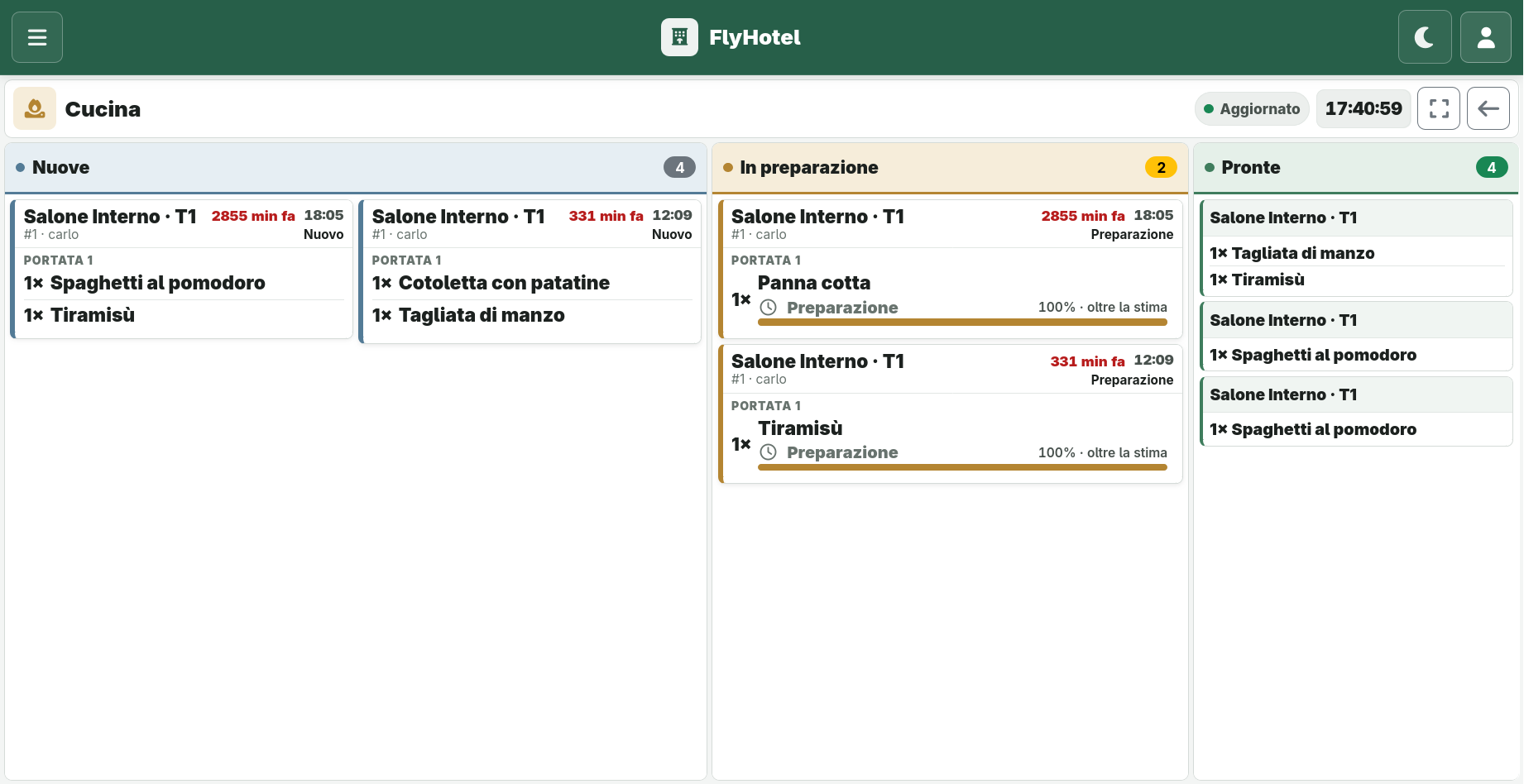
Task: Click 'Preparazione' status on 12:09 order header
Action: point(1132,380)
